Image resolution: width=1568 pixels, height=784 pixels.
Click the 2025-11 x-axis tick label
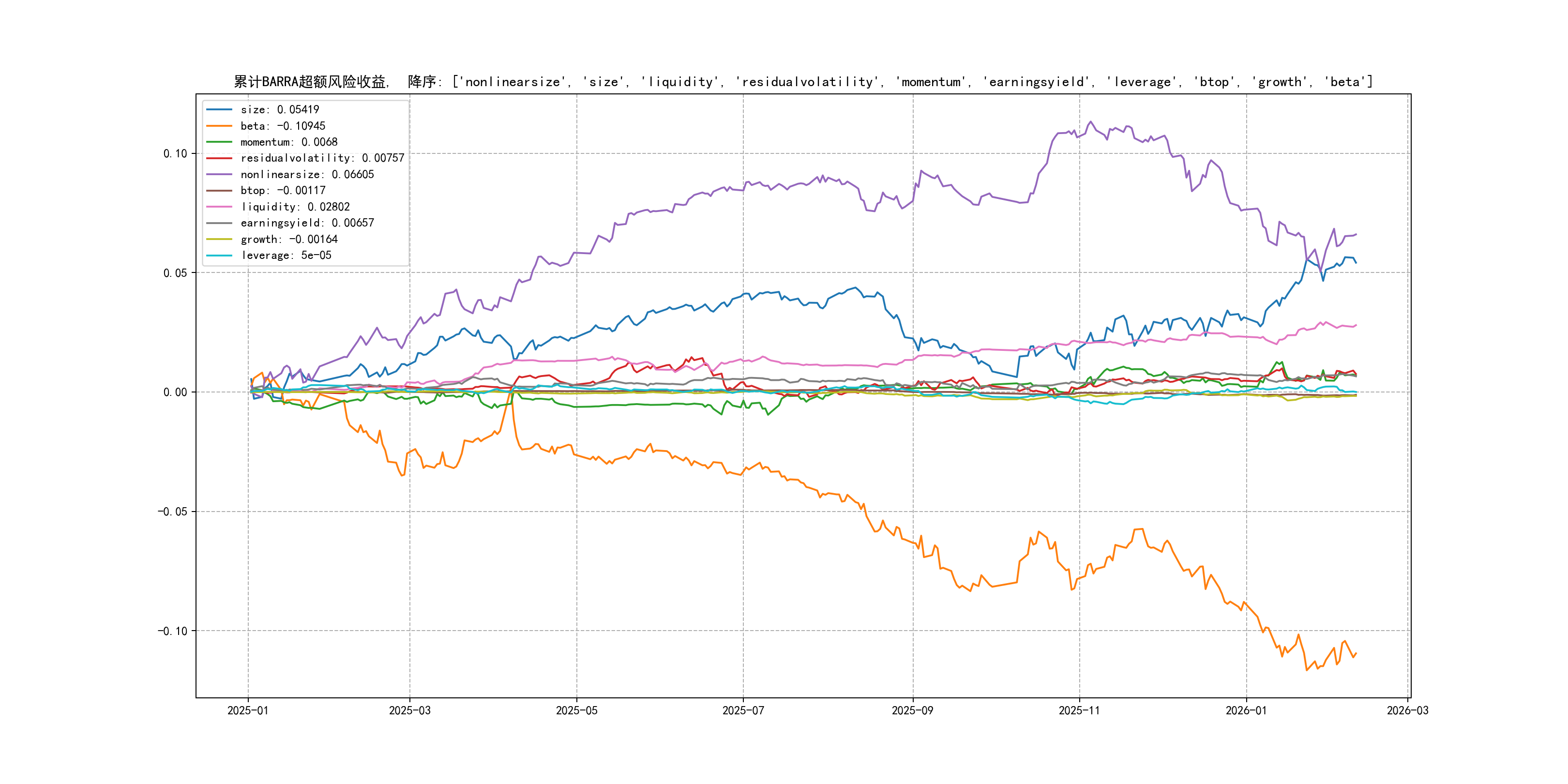click(1079, 710)
